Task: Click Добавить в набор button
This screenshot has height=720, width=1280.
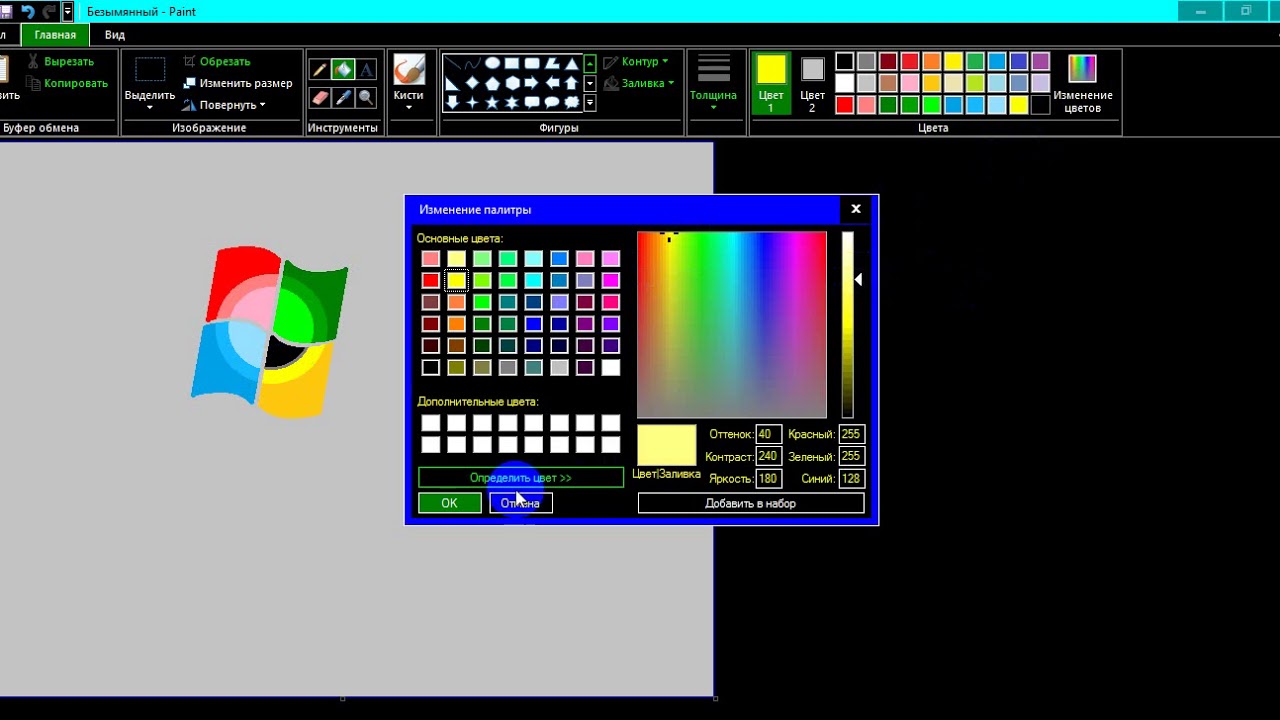Action: [x=751, y=503]
